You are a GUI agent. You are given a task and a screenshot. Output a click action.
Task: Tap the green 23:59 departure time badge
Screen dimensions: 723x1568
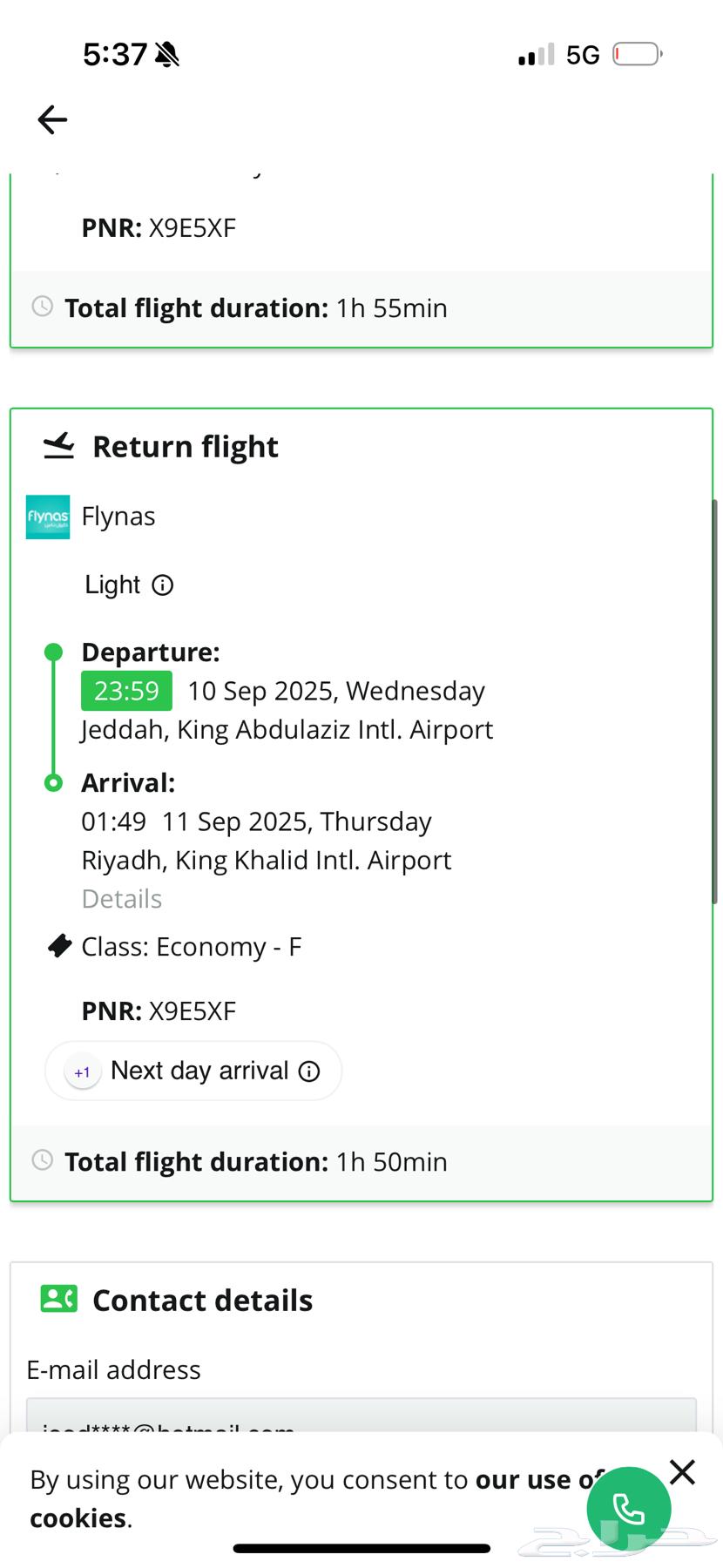point(126,691)
